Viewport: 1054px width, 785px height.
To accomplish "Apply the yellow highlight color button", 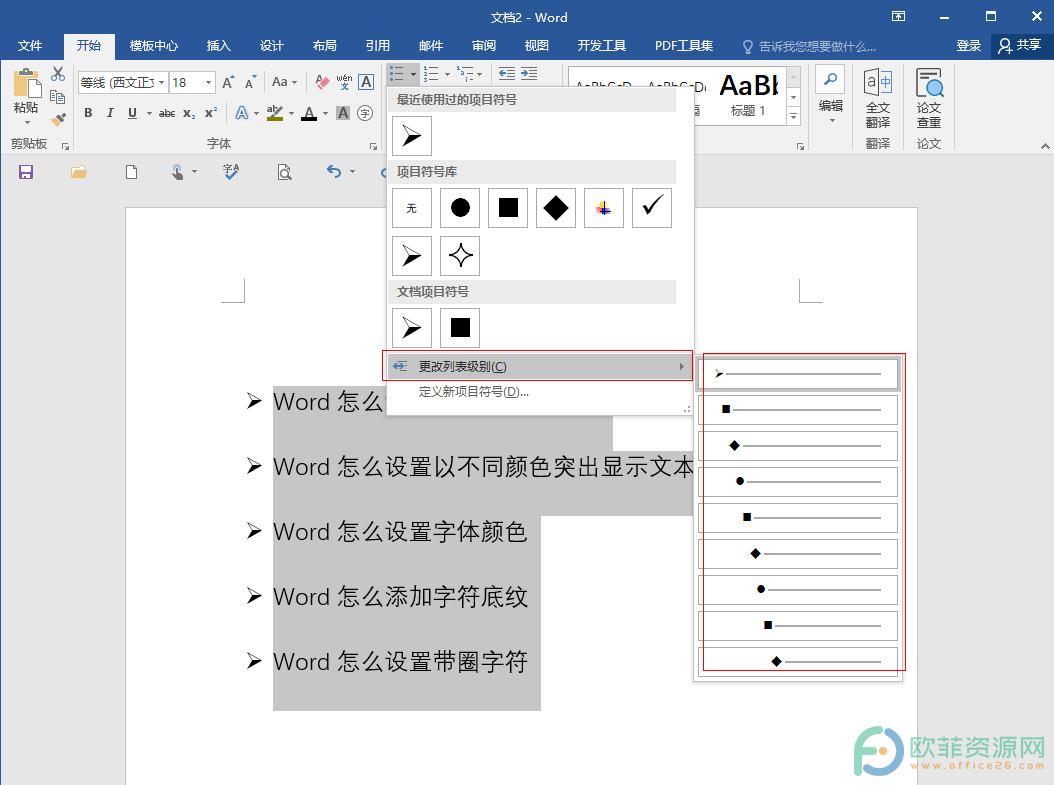I will coord(274,113).
